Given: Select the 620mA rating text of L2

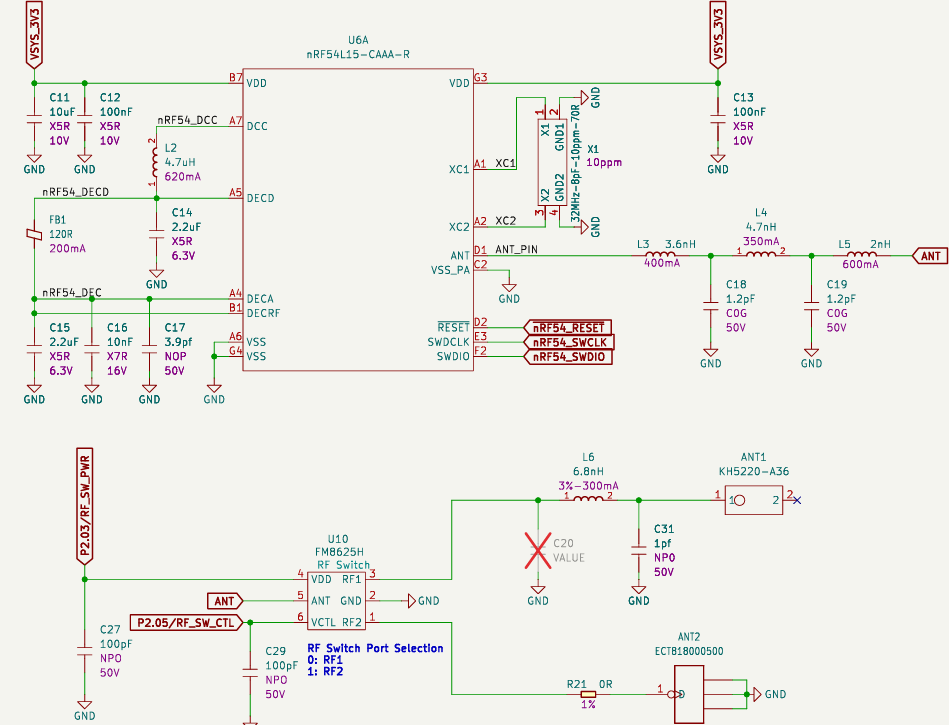Looking at the screenshot, I should click(x=183, y=177).
